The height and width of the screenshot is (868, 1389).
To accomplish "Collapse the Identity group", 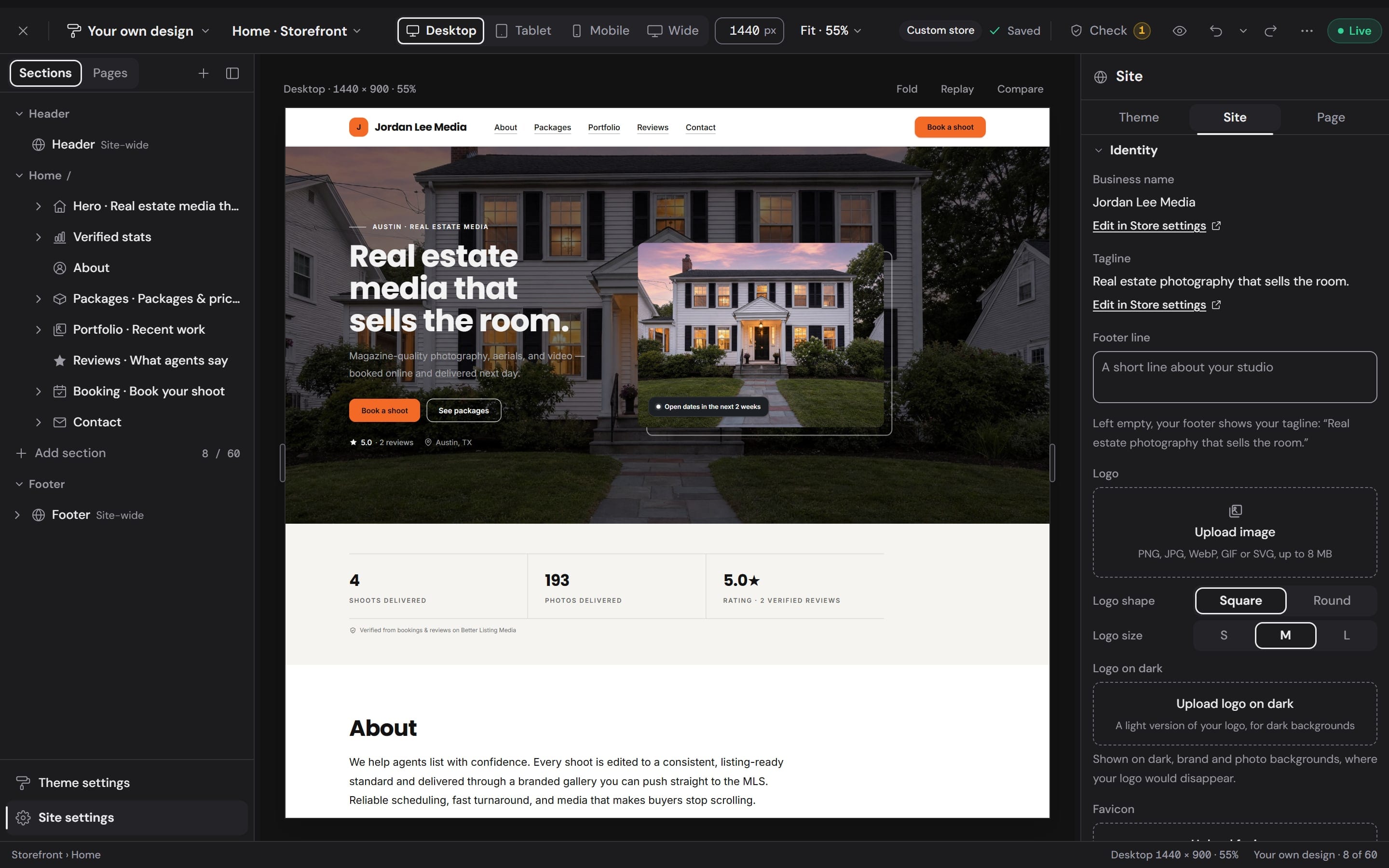I will coord(1099,150).
